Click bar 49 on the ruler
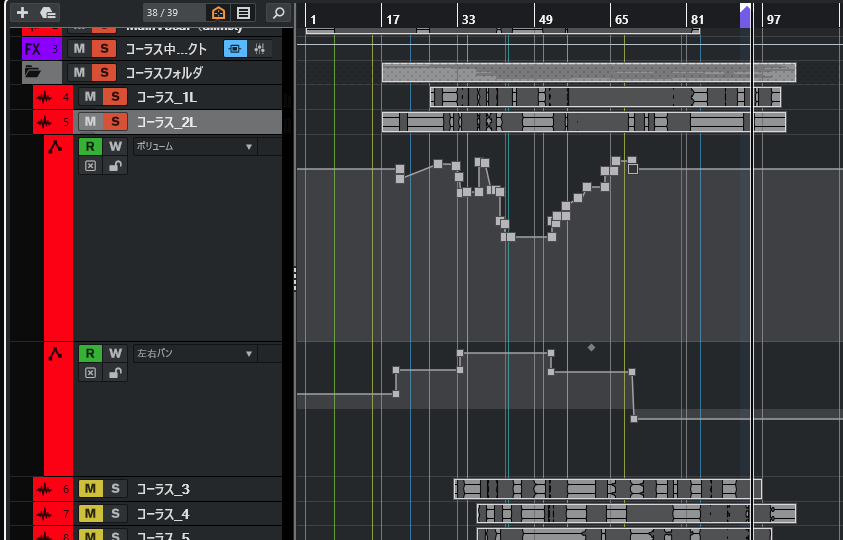The image size is (843, 540). click(x=546, y=20)
